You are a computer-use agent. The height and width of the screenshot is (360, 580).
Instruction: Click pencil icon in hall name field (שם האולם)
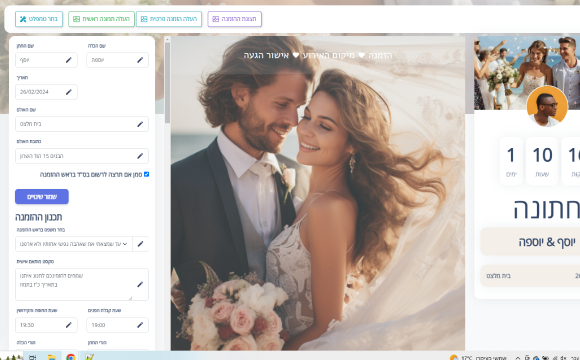coord(140,124)
